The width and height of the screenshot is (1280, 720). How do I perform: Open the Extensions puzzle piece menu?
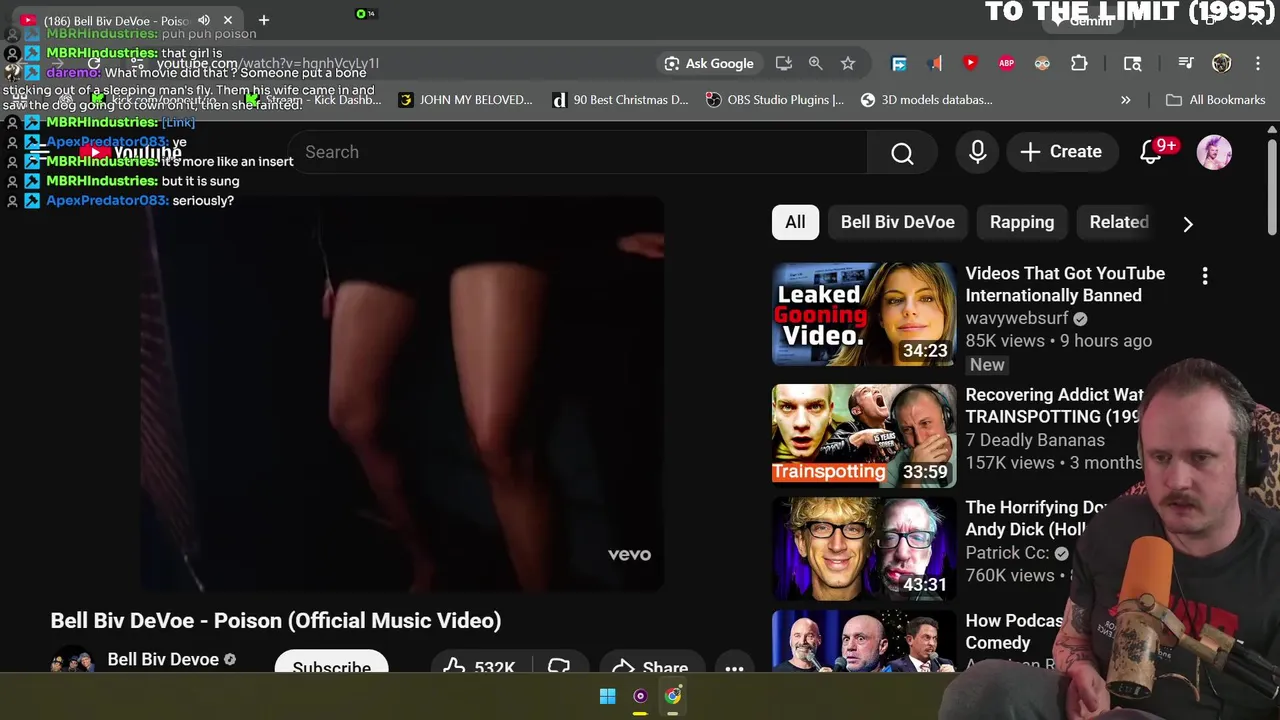coord(1079,63)
